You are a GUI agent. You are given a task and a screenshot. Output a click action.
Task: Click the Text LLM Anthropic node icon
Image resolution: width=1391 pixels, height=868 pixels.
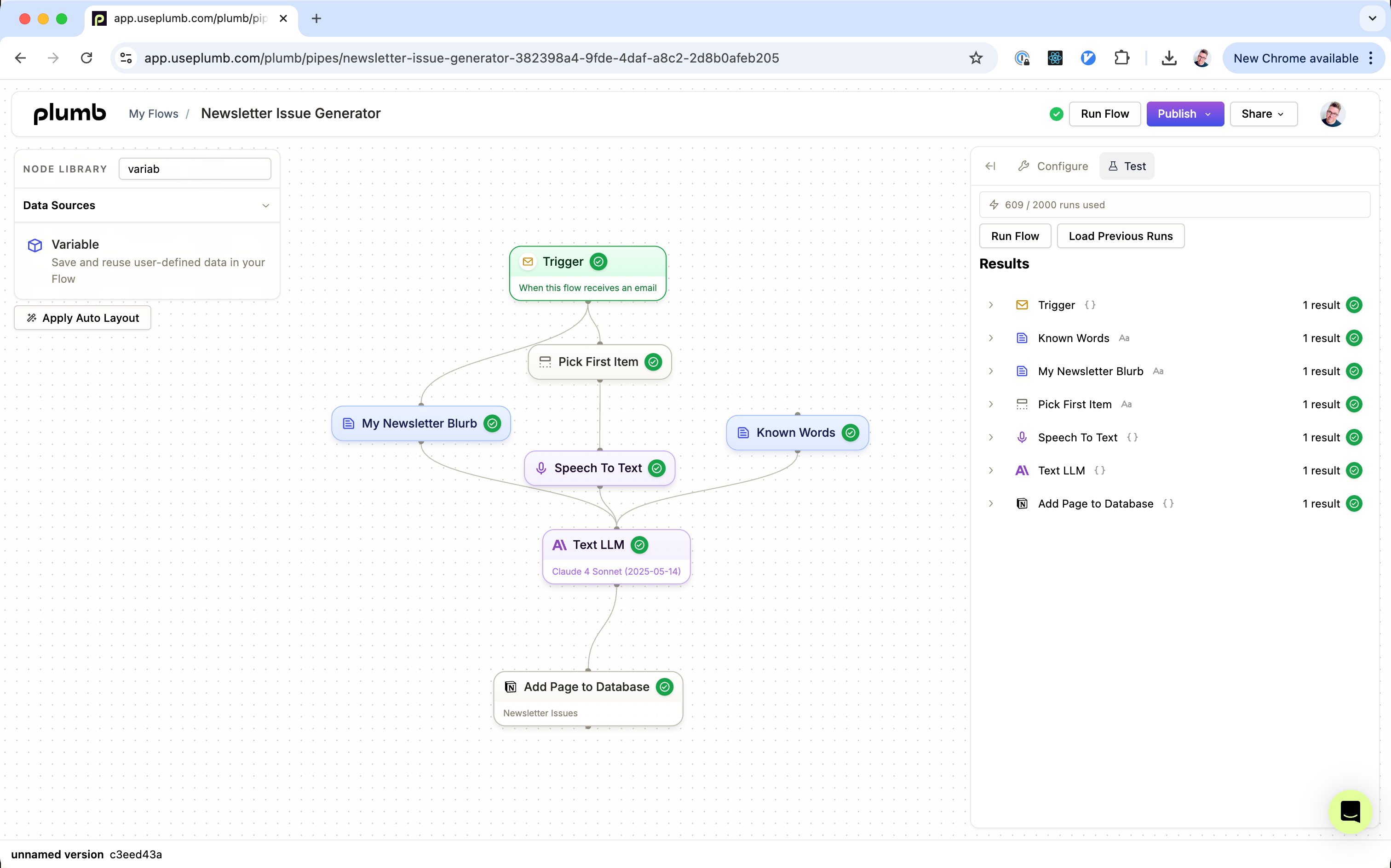559,545
